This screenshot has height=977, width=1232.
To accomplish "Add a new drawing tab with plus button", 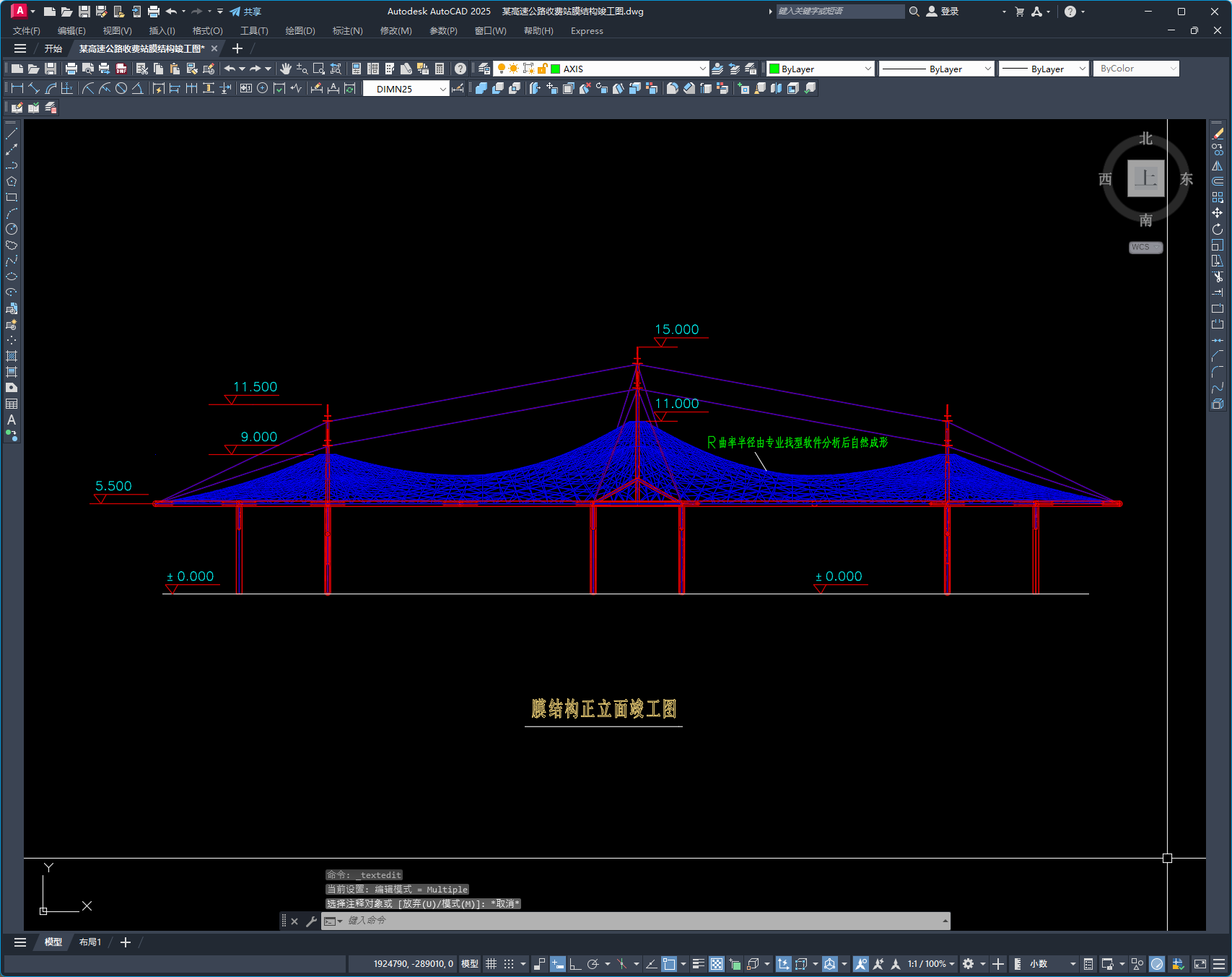I will [237, 48].
